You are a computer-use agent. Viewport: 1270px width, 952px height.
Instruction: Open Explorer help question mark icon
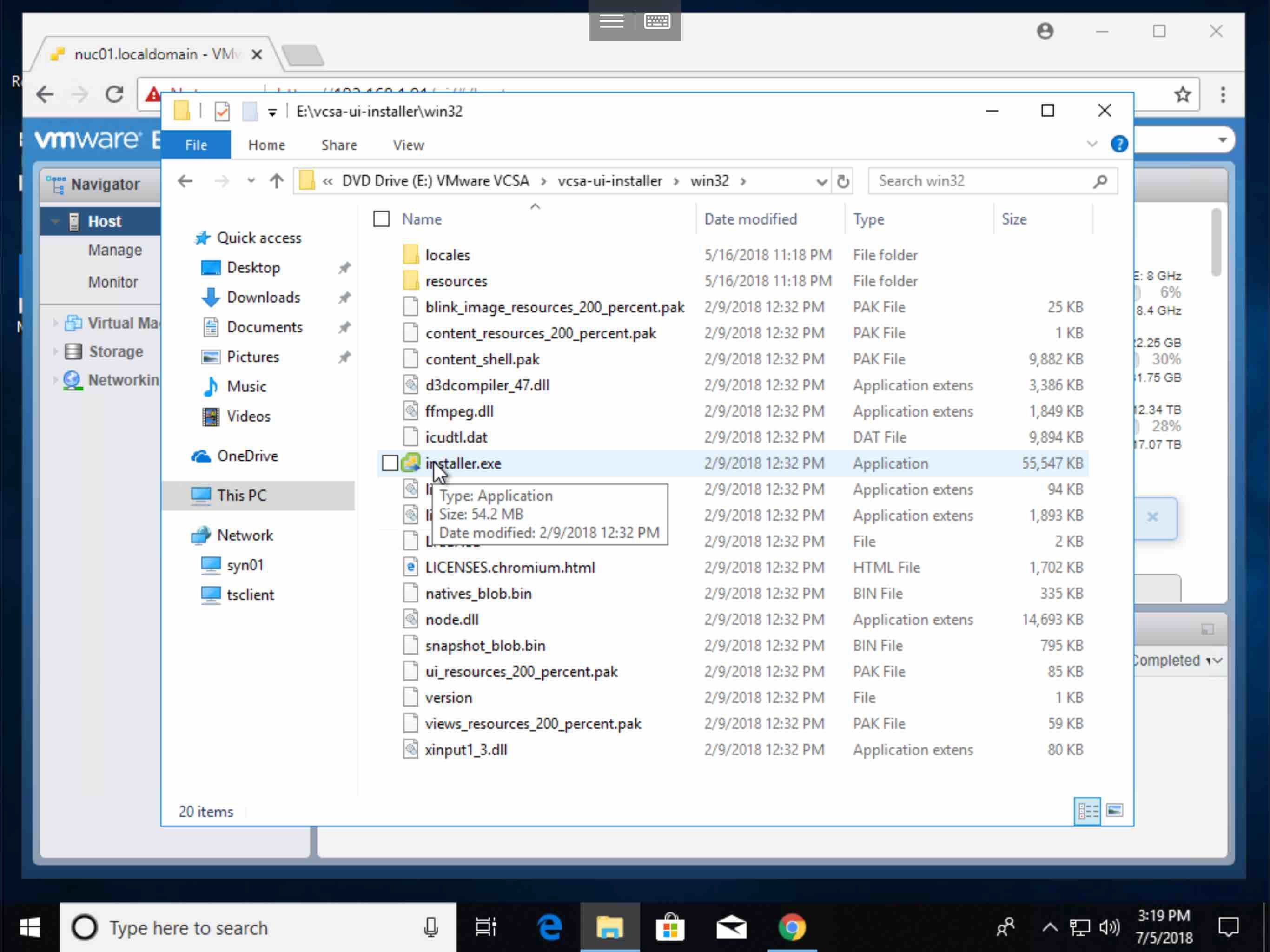pyautogui.click(x=1119, y=144)
